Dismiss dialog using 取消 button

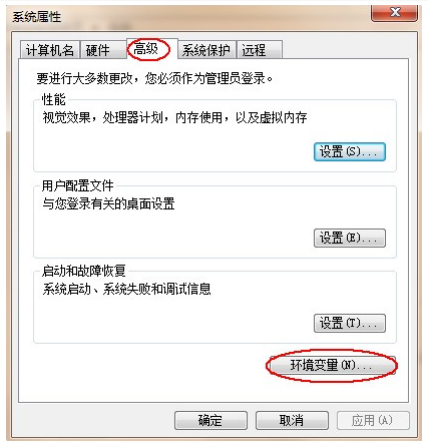(x=292, y=420)
